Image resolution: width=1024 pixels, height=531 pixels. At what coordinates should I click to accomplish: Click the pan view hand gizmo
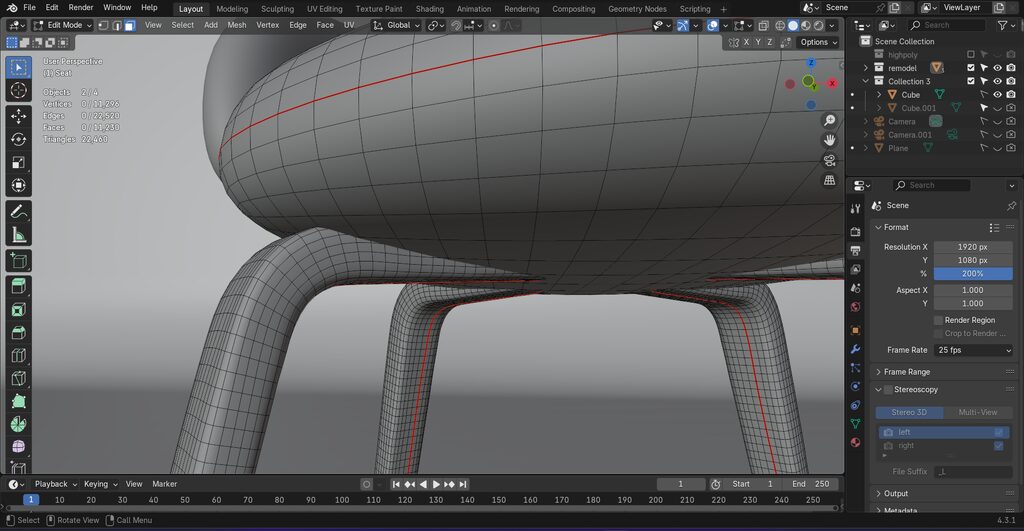tap(830, 140)
